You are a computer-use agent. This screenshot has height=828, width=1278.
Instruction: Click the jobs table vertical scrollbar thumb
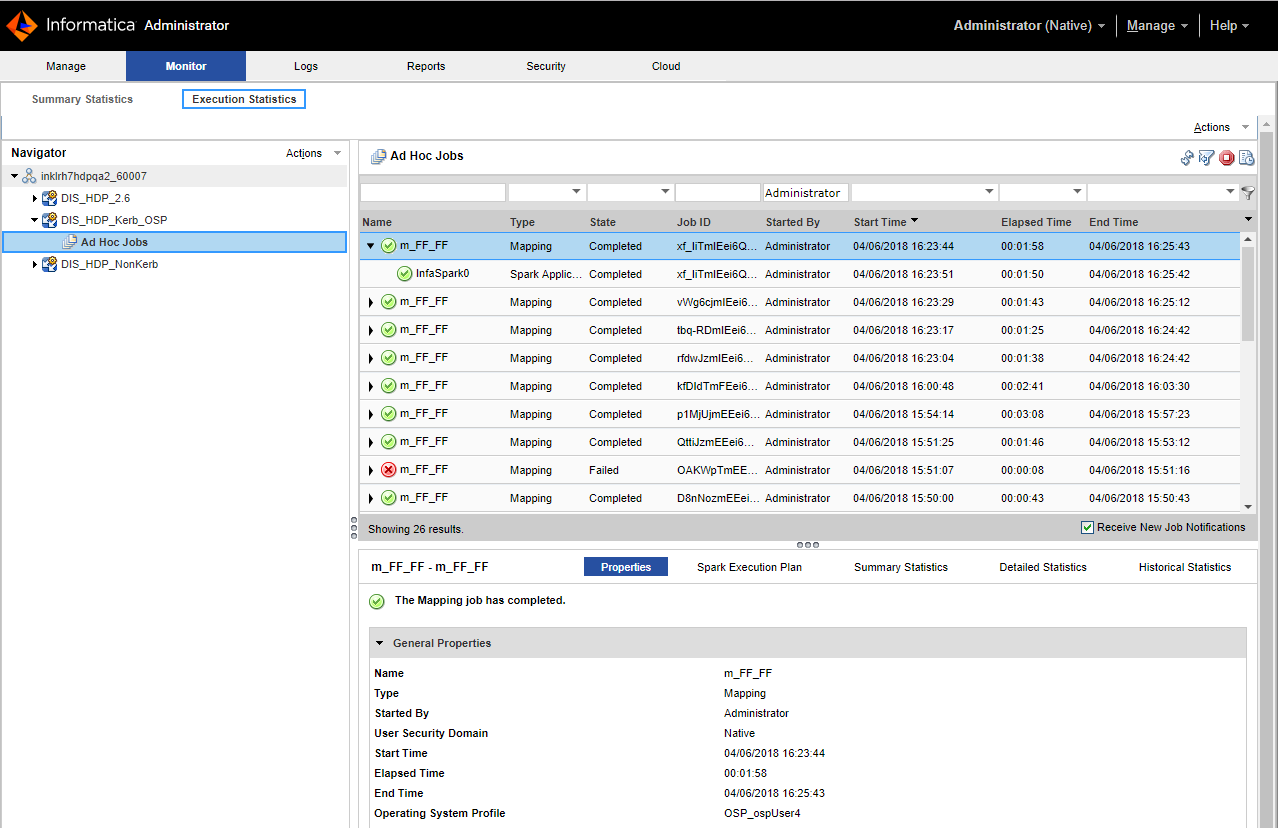pos(1248,294)
